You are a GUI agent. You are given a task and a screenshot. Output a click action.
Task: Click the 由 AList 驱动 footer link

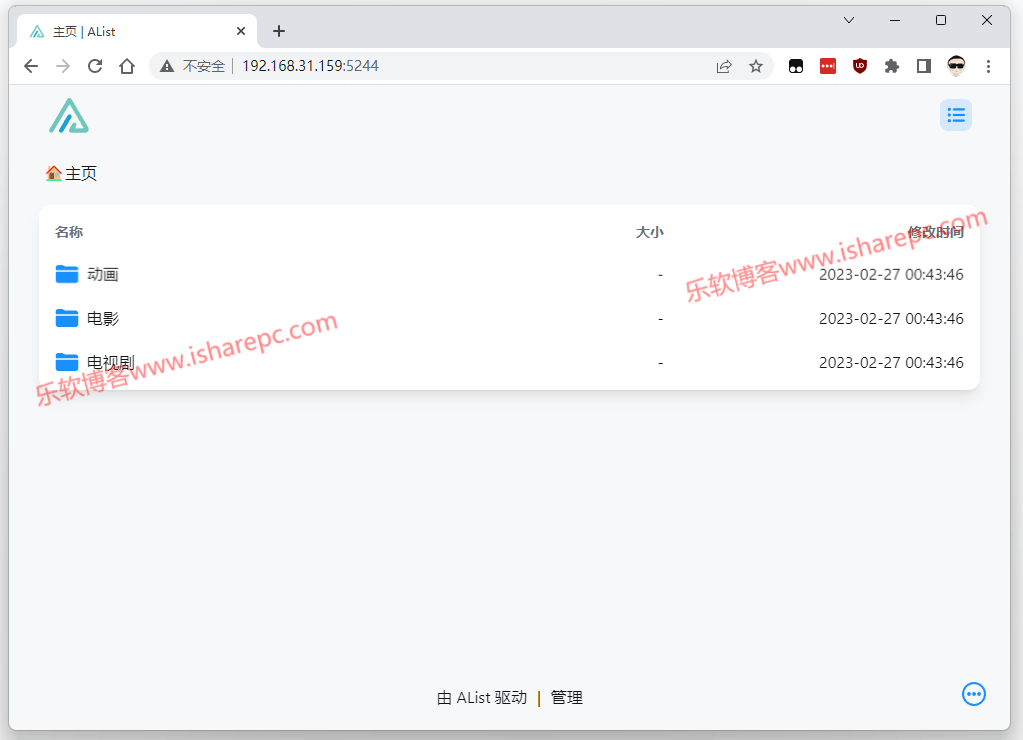click(x=481, y=698)
